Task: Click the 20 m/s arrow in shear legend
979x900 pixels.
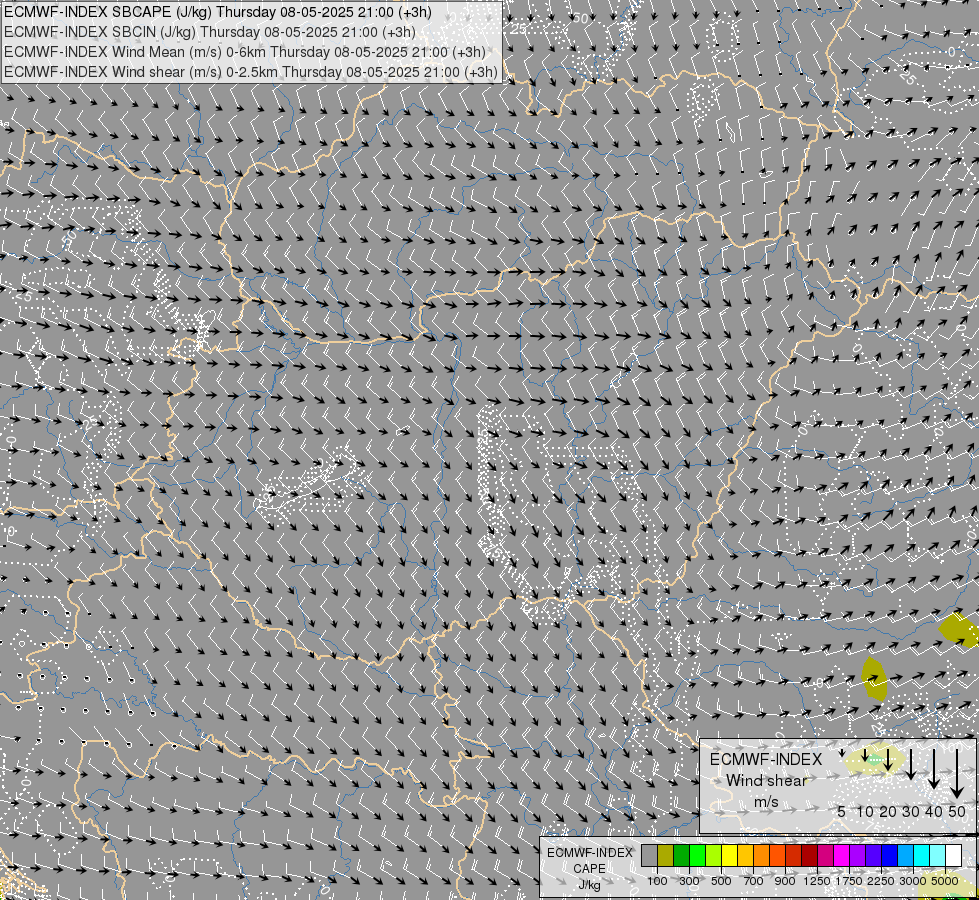Action: (x=888, y=760)
